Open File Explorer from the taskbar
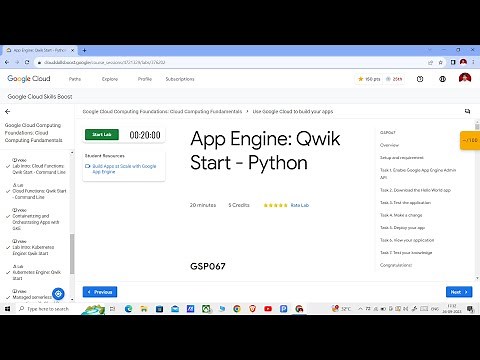Viewport: 480px width, 360px height. (144, 309)
